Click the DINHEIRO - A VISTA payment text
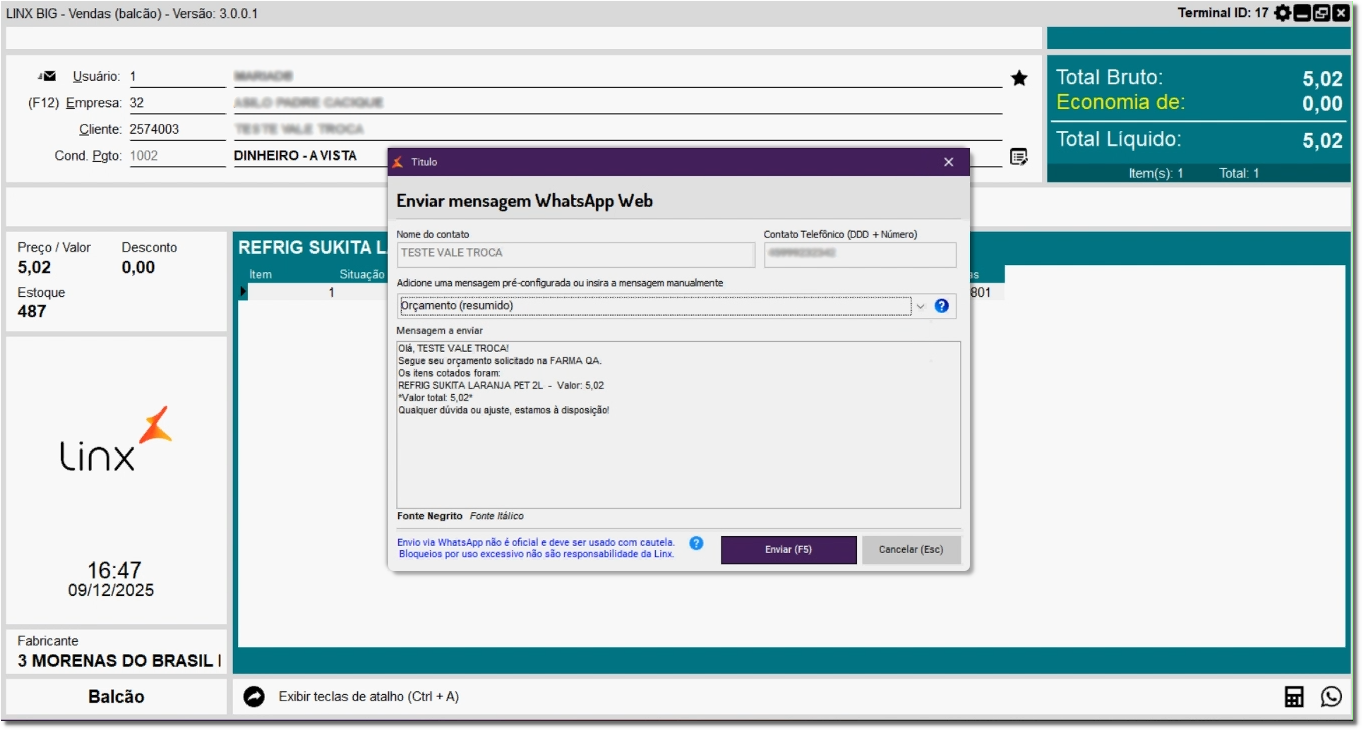Screen dimensions: 1362x730 click(295, 156)
